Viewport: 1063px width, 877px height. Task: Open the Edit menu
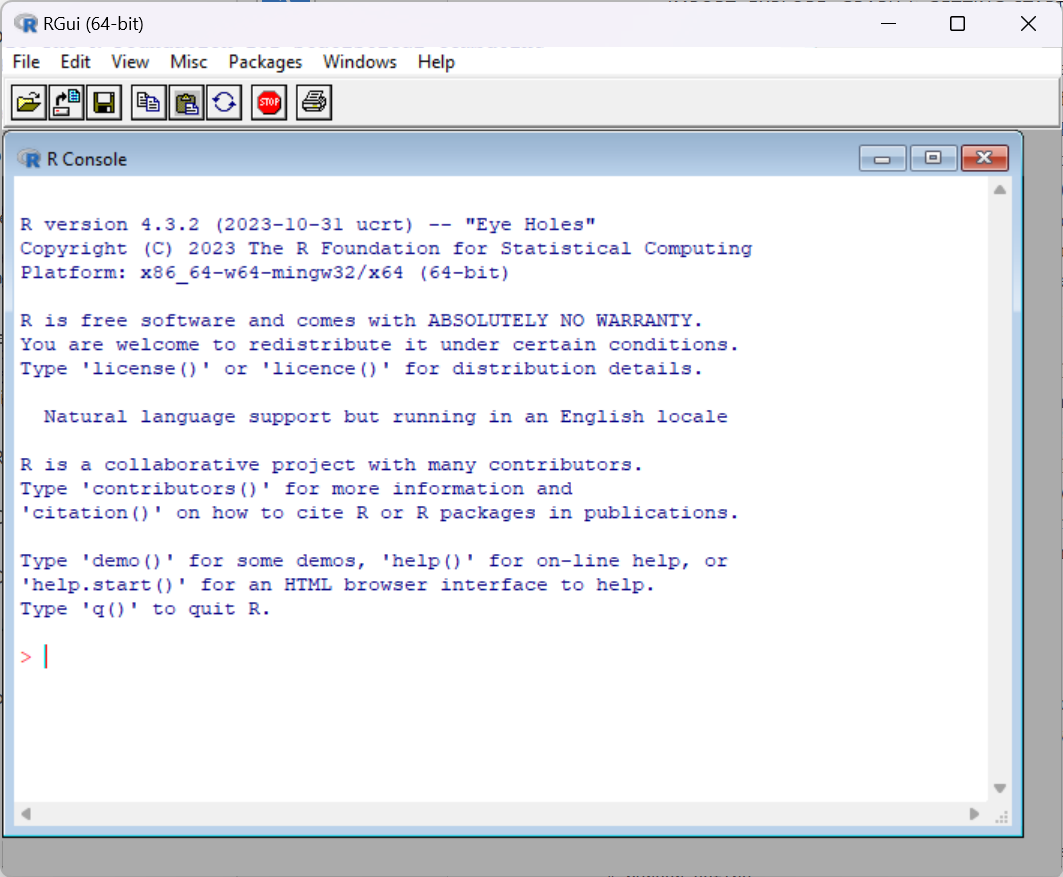pos(75,62)
